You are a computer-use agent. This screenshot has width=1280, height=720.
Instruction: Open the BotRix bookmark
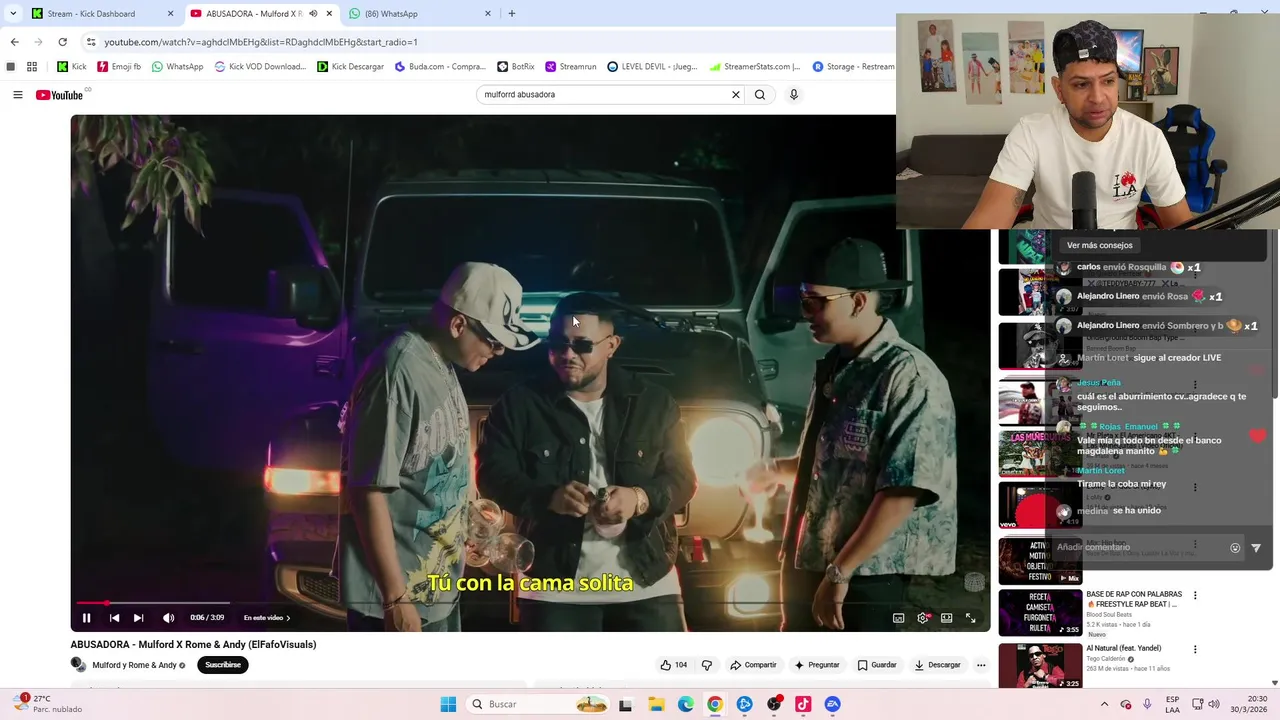point(516,67)
